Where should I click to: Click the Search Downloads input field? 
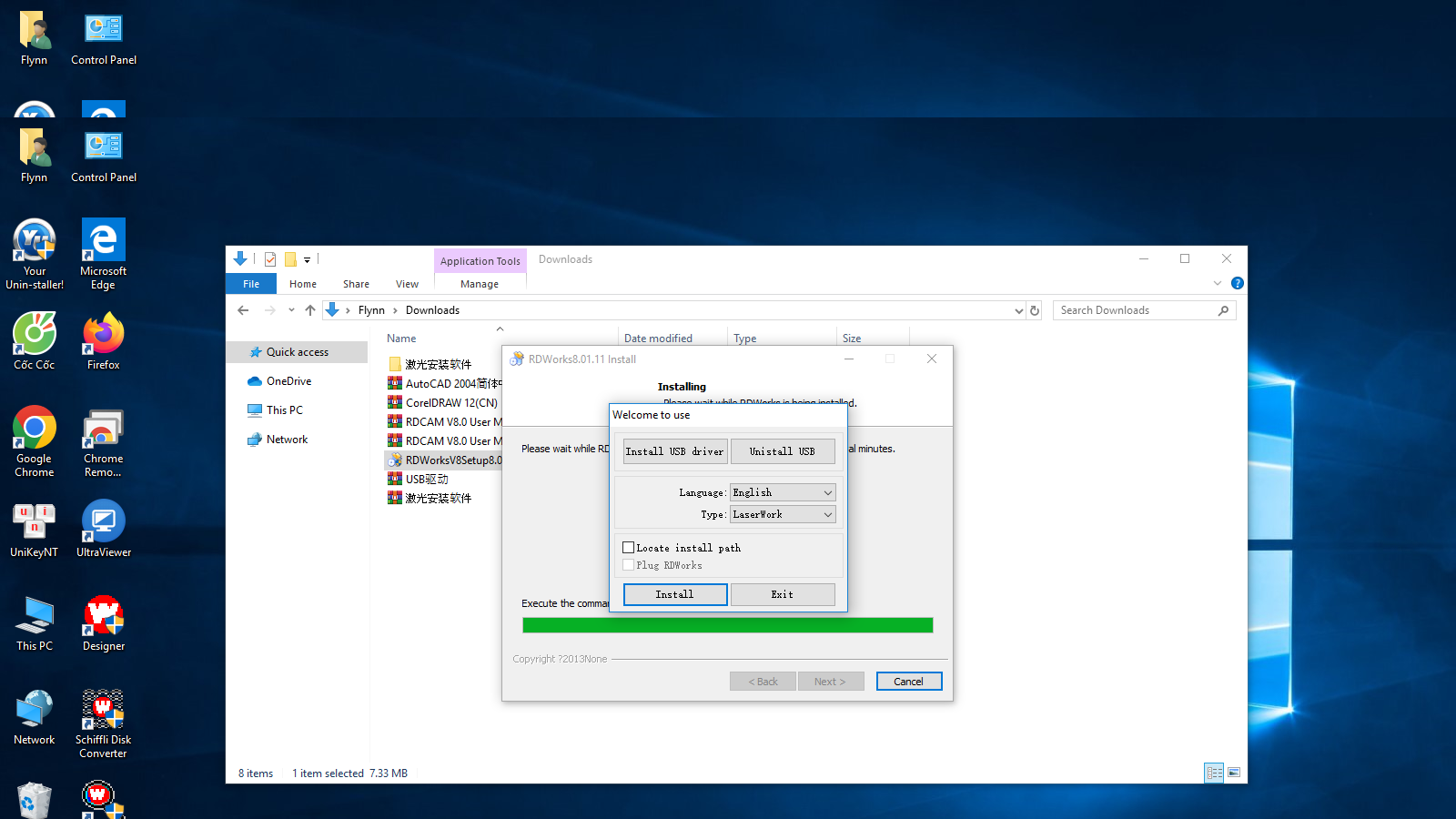coord(1136,310)
